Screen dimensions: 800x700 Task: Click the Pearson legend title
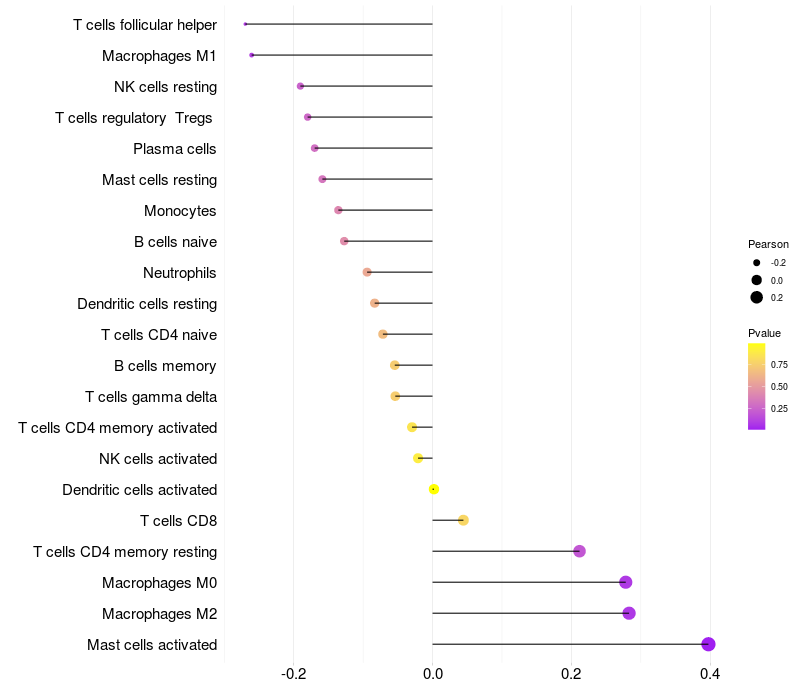(x=768, y=244)
